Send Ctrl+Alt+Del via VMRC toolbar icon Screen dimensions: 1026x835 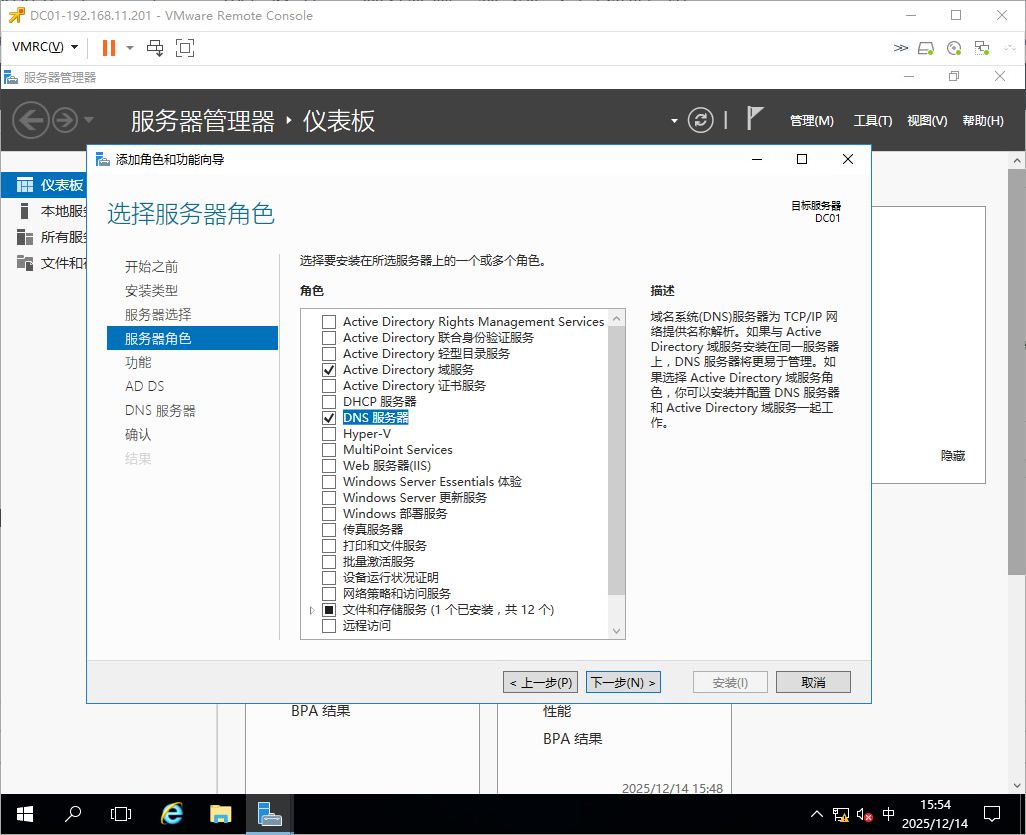(155, 48)
